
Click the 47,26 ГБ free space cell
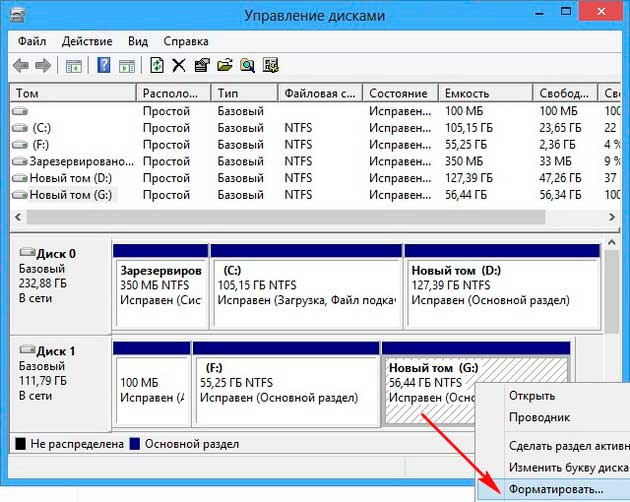tap(560, 178)
